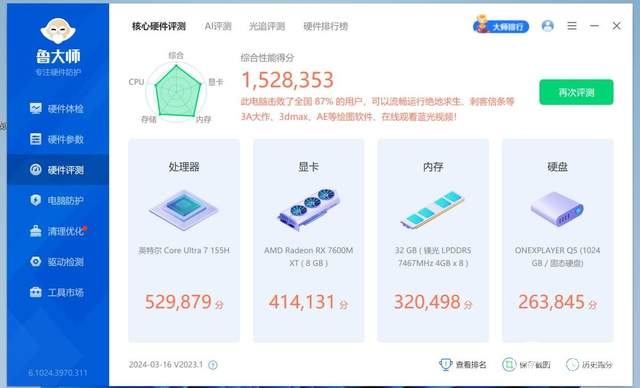Image resolution: width=640 pixels, height=388 pixels.
Task: Open 驱动检测 in the sidebar
Action: 57,262
